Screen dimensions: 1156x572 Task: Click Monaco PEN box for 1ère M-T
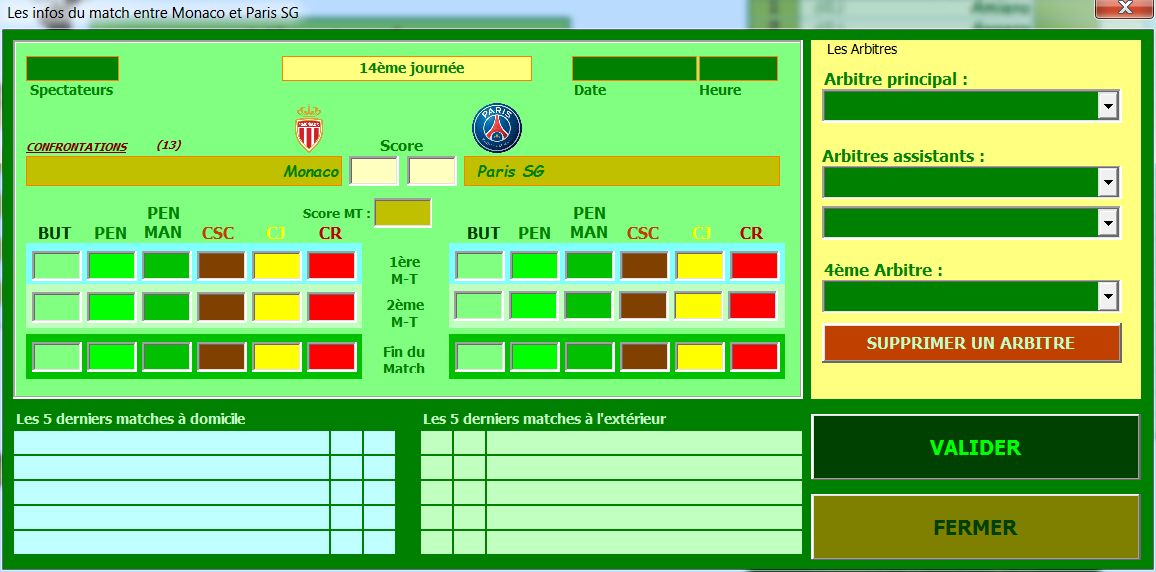pos(112,265)
